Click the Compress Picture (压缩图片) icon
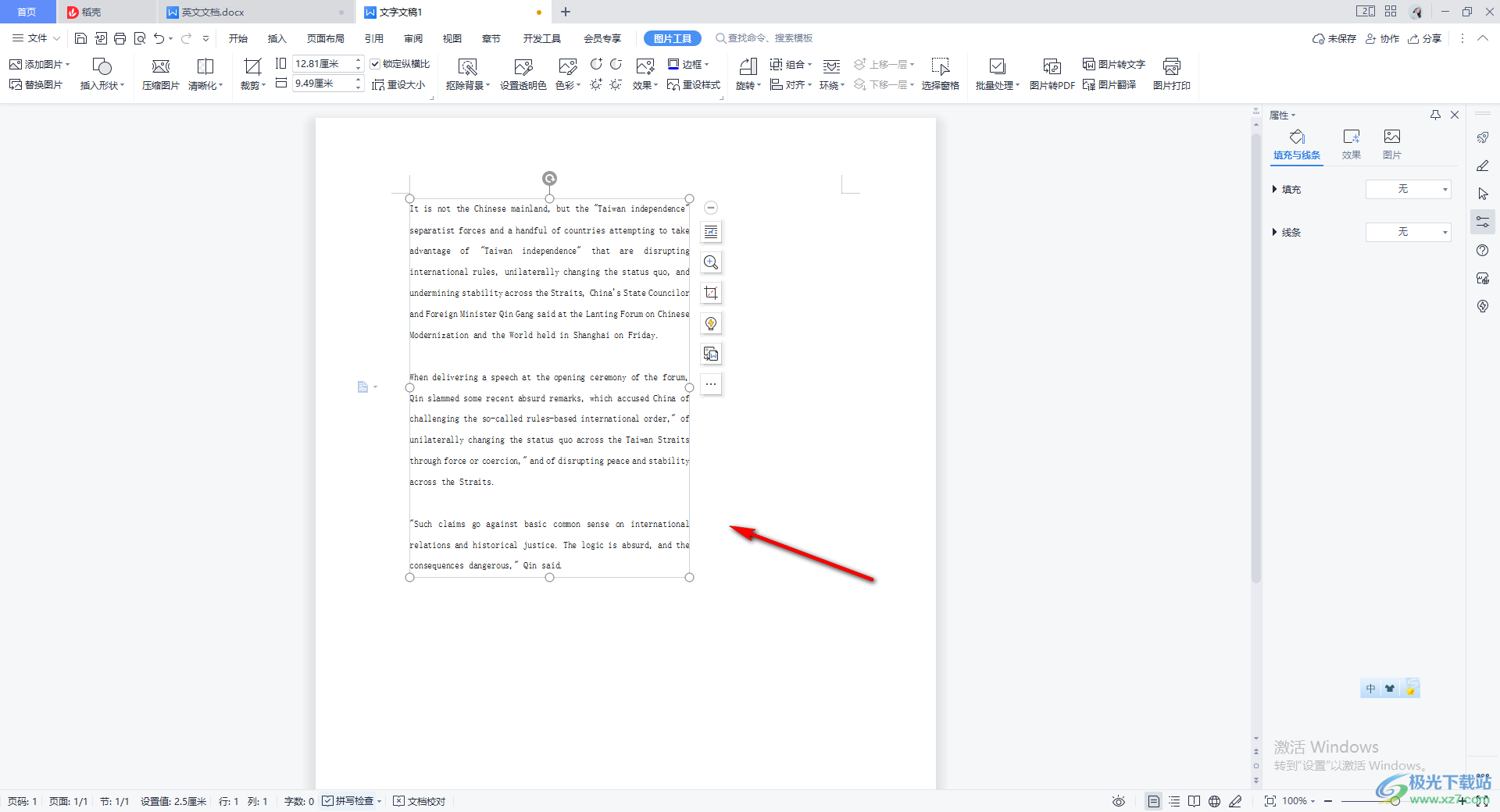Screen dimensions: 1500x812 (160, 74)
